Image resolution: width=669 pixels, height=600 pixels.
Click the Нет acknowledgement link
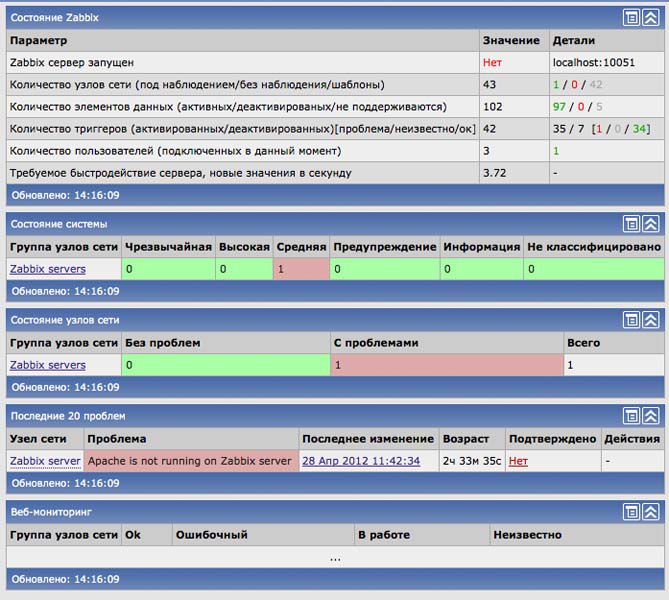coord(518,461)
